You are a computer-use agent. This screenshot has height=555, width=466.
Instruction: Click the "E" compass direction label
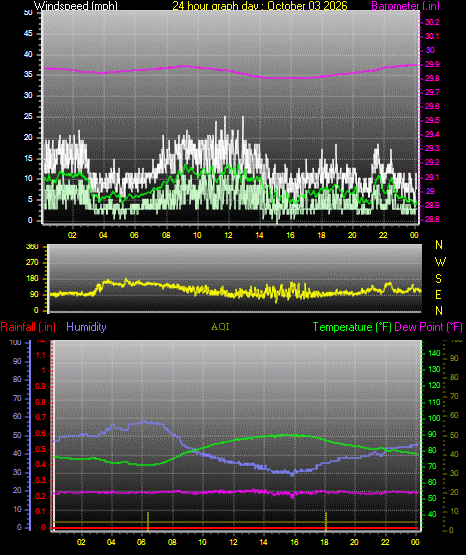pos(438,294)
